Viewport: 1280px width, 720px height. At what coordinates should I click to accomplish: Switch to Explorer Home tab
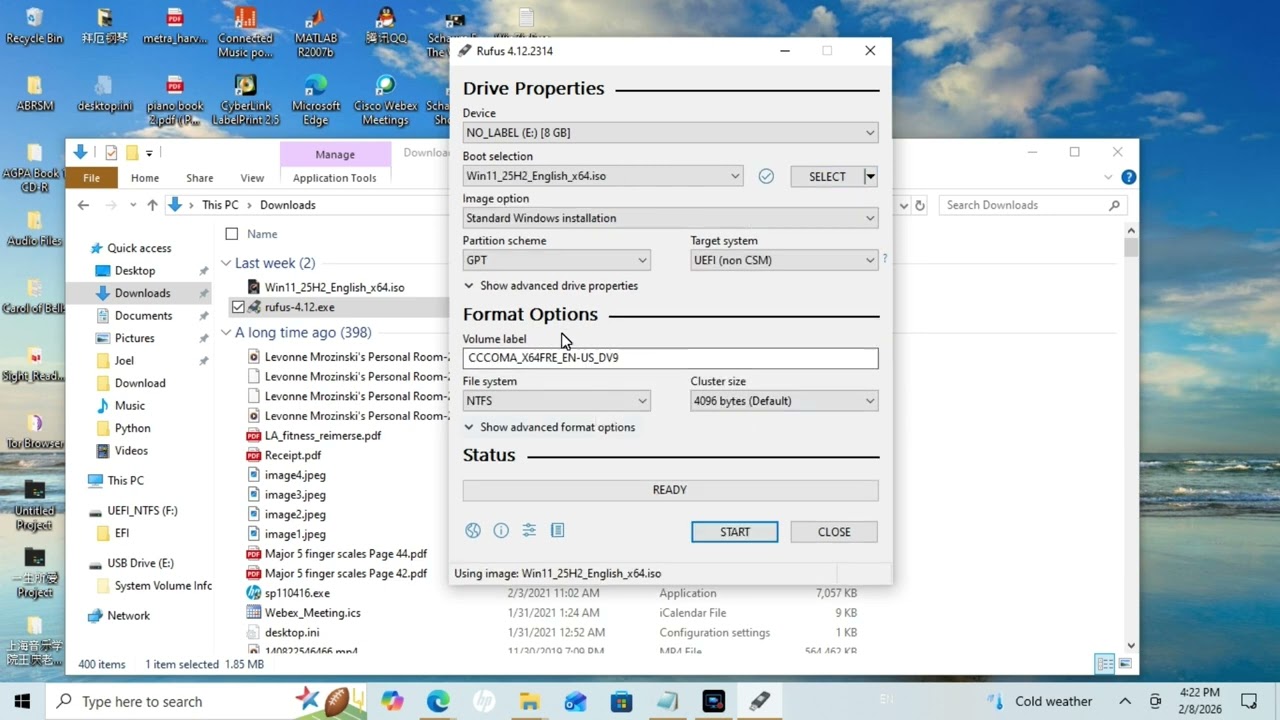tap(145, 178)
